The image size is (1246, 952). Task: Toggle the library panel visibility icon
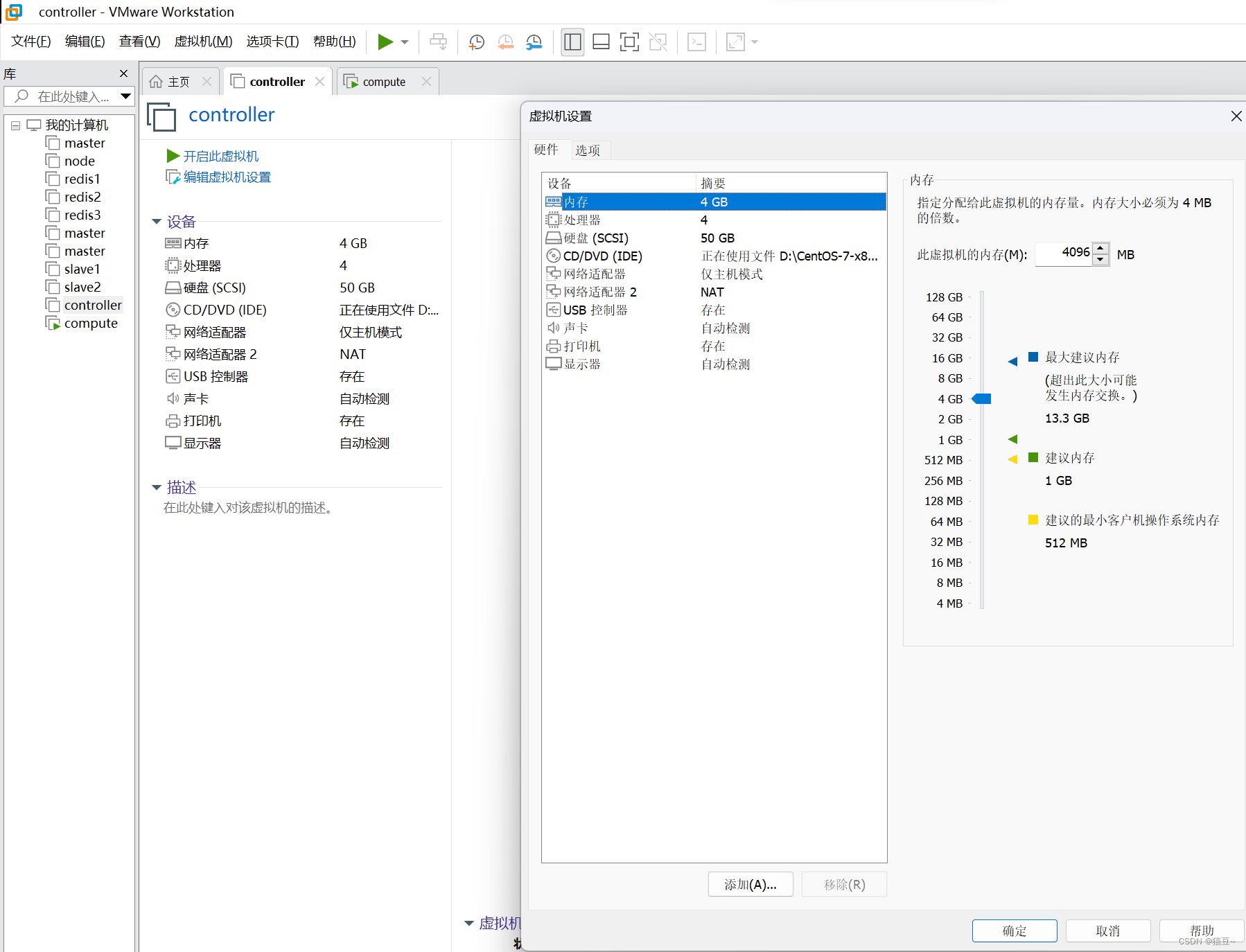pos(572,42)
